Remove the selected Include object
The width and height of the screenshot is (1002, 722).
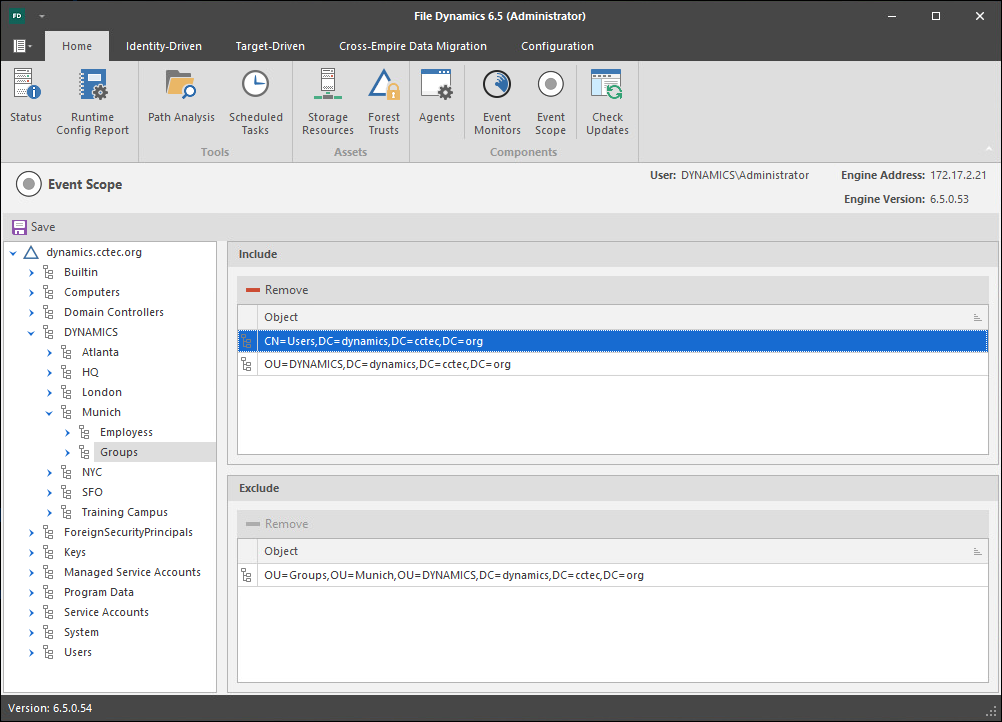(x=277, y=290)
